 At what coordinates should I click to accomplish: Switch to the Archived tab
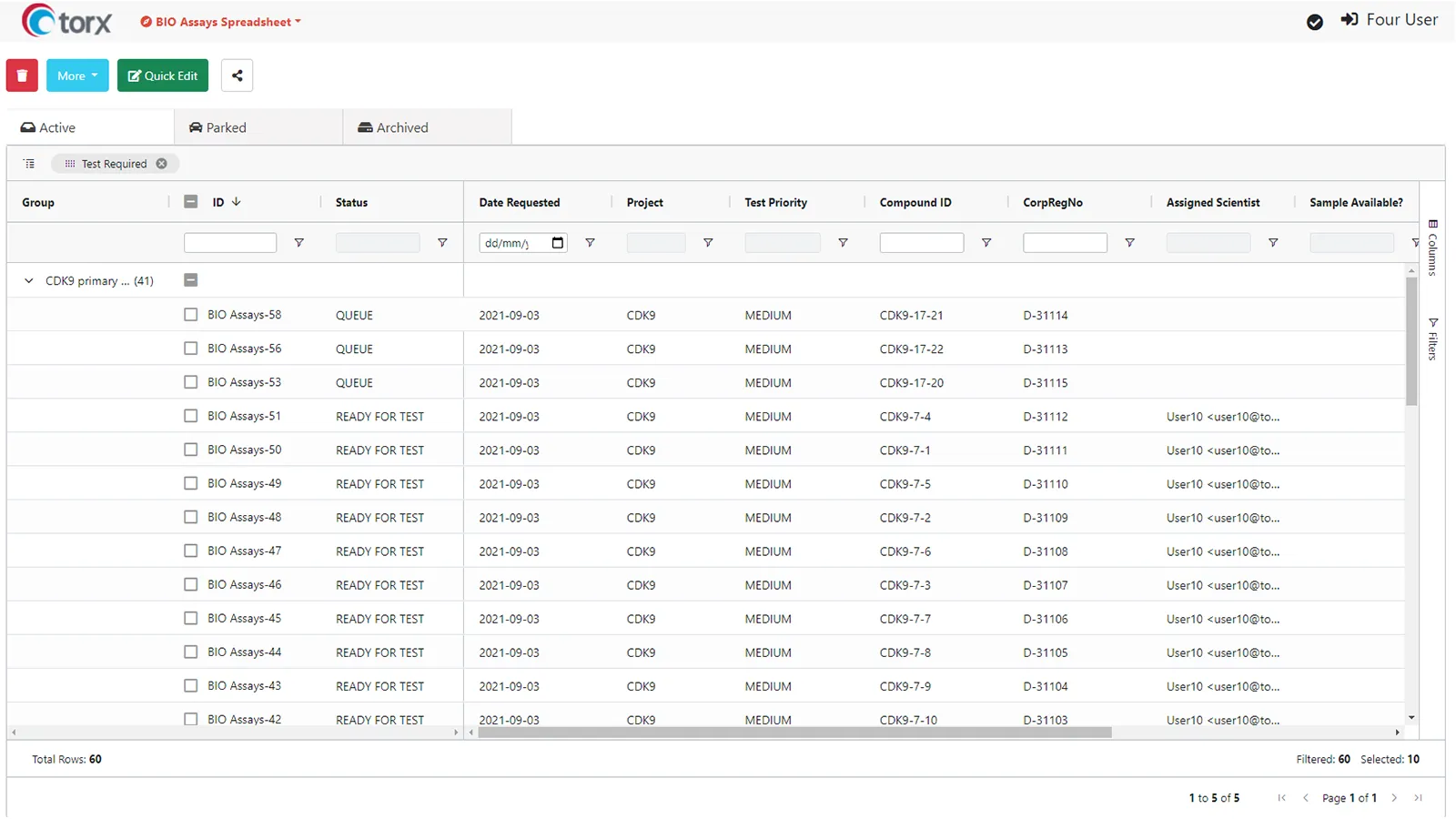pos(393,127)
